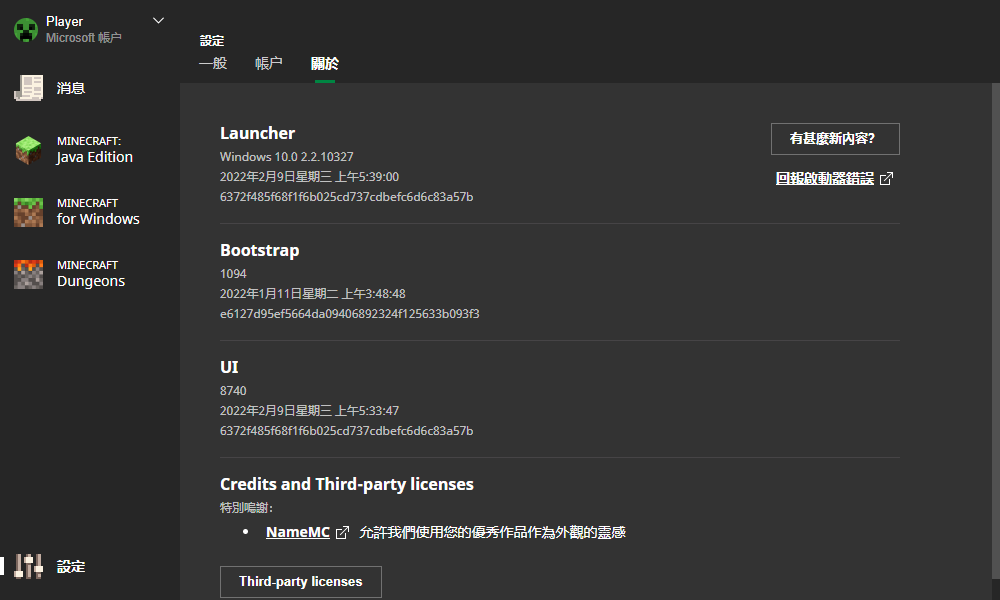Click the 設定 page title above tabs

click(x=212, y=41)
